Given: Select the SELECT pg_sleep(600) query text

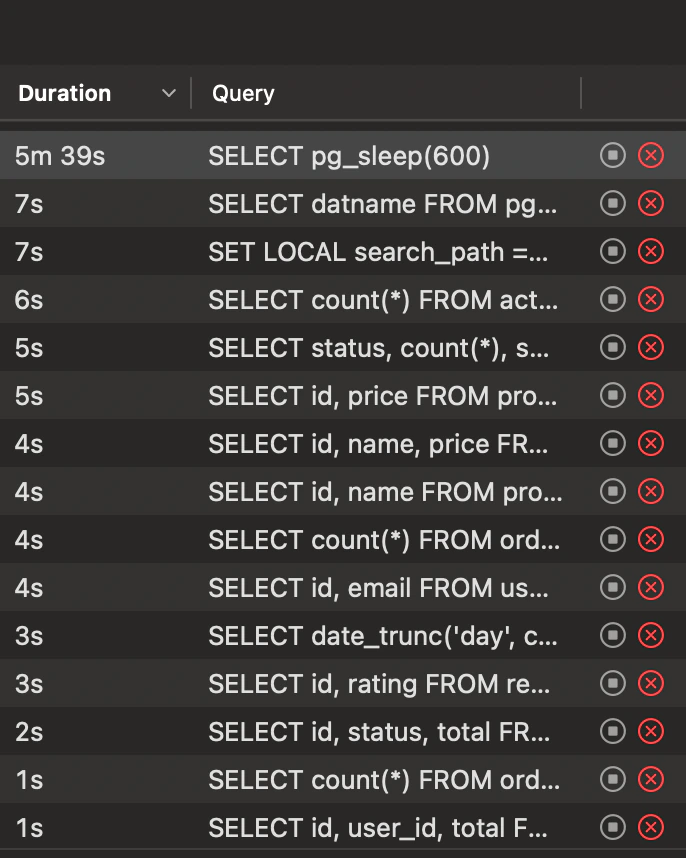Looking at the screenshot, I should pos(349,156).
